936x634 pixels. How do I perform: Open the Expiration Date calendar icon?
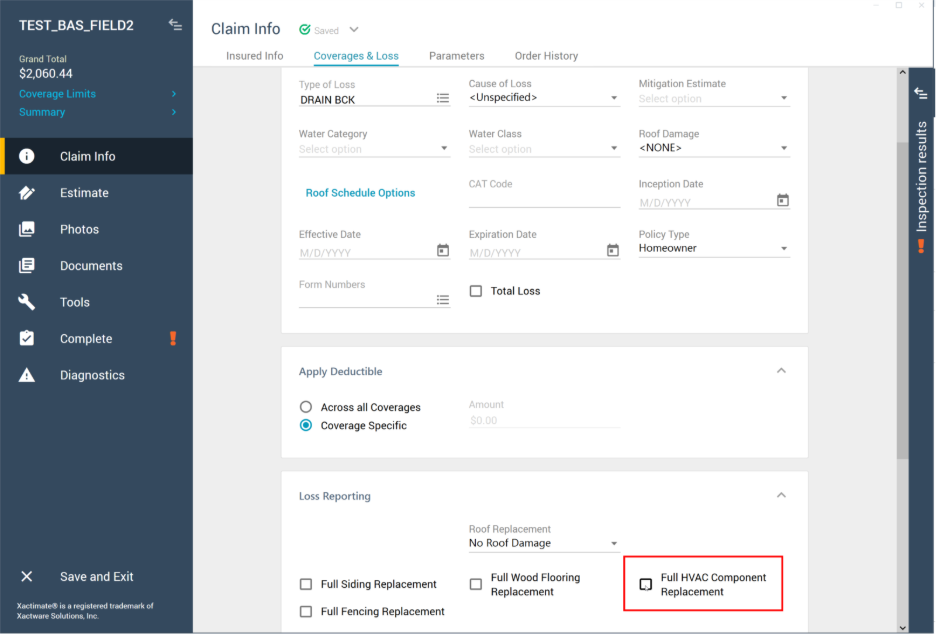[613, 250]
